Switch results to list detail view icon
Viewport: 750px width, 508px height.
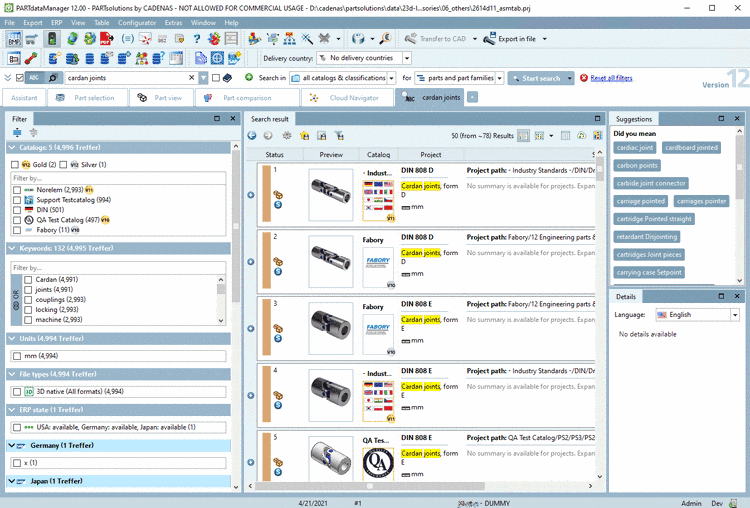pos(523,136)
